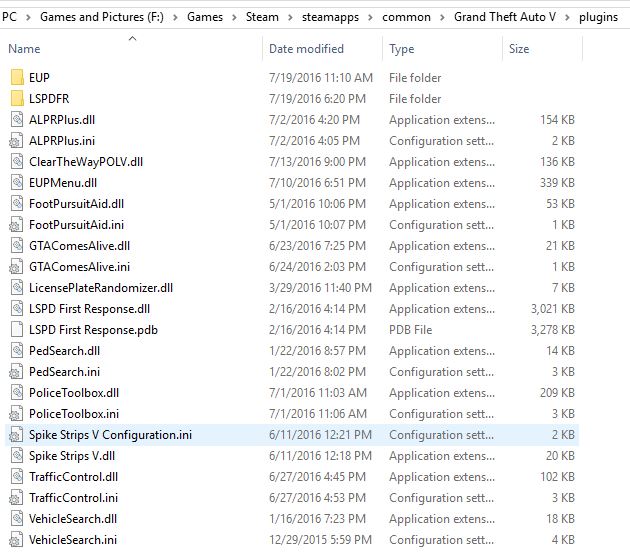
Task: Click the date '7/19/2016 11:10 AM'
Action: (x=321, y=77)
